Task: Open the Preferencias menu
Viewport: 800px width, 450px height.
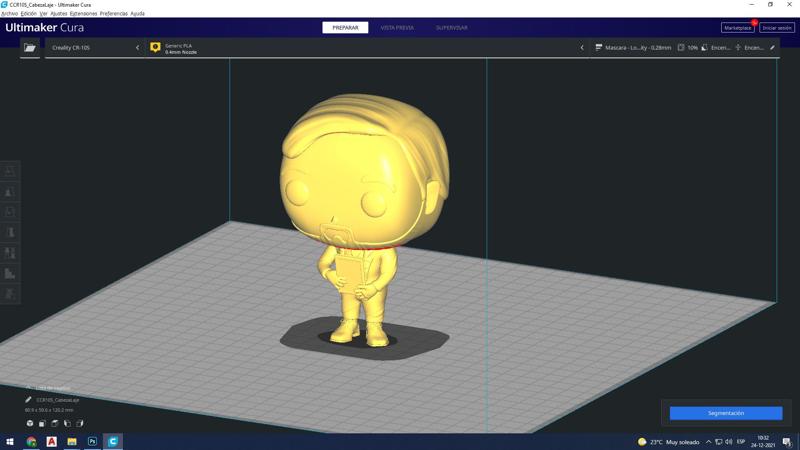Action: pyautogui.click(x=114, y=14)
